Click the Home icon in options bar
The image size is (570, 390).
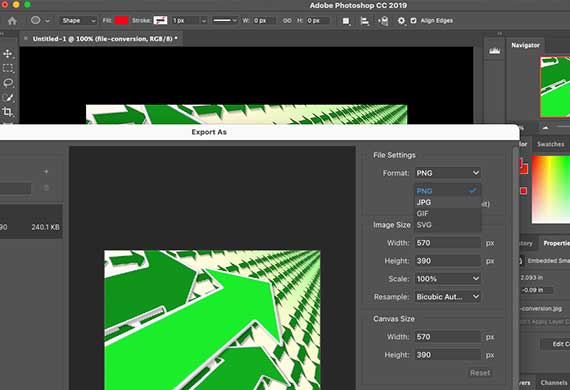click(12, 21)
